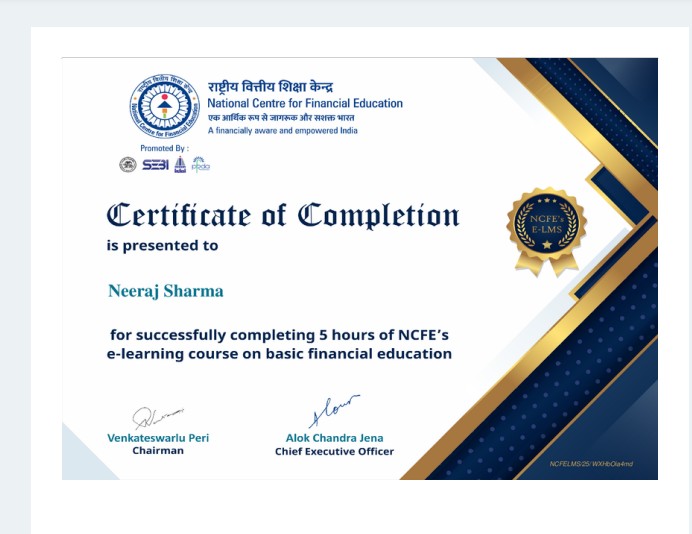Click the Chairman's signature above Venkateswarlu Peri

tap(158, 417)
